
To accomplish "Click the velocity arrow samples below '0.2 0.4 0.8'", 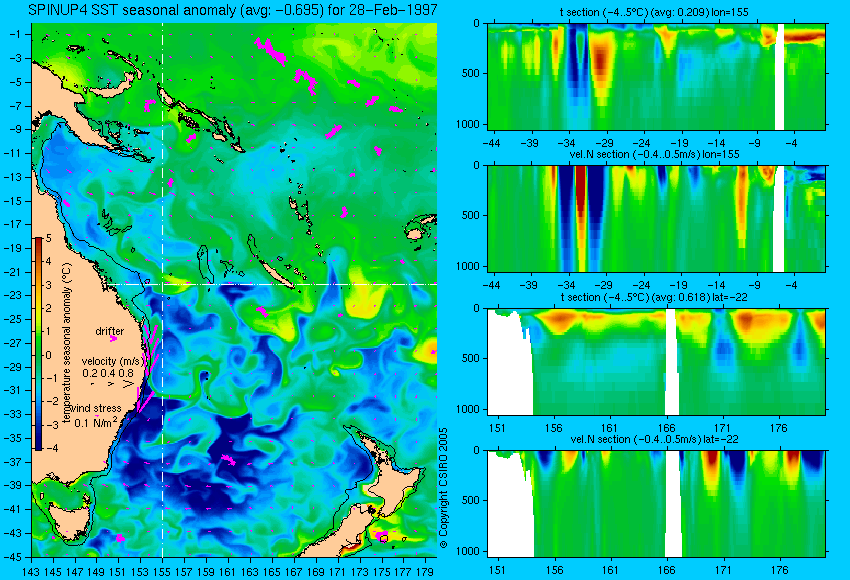I will pos(113,384).
